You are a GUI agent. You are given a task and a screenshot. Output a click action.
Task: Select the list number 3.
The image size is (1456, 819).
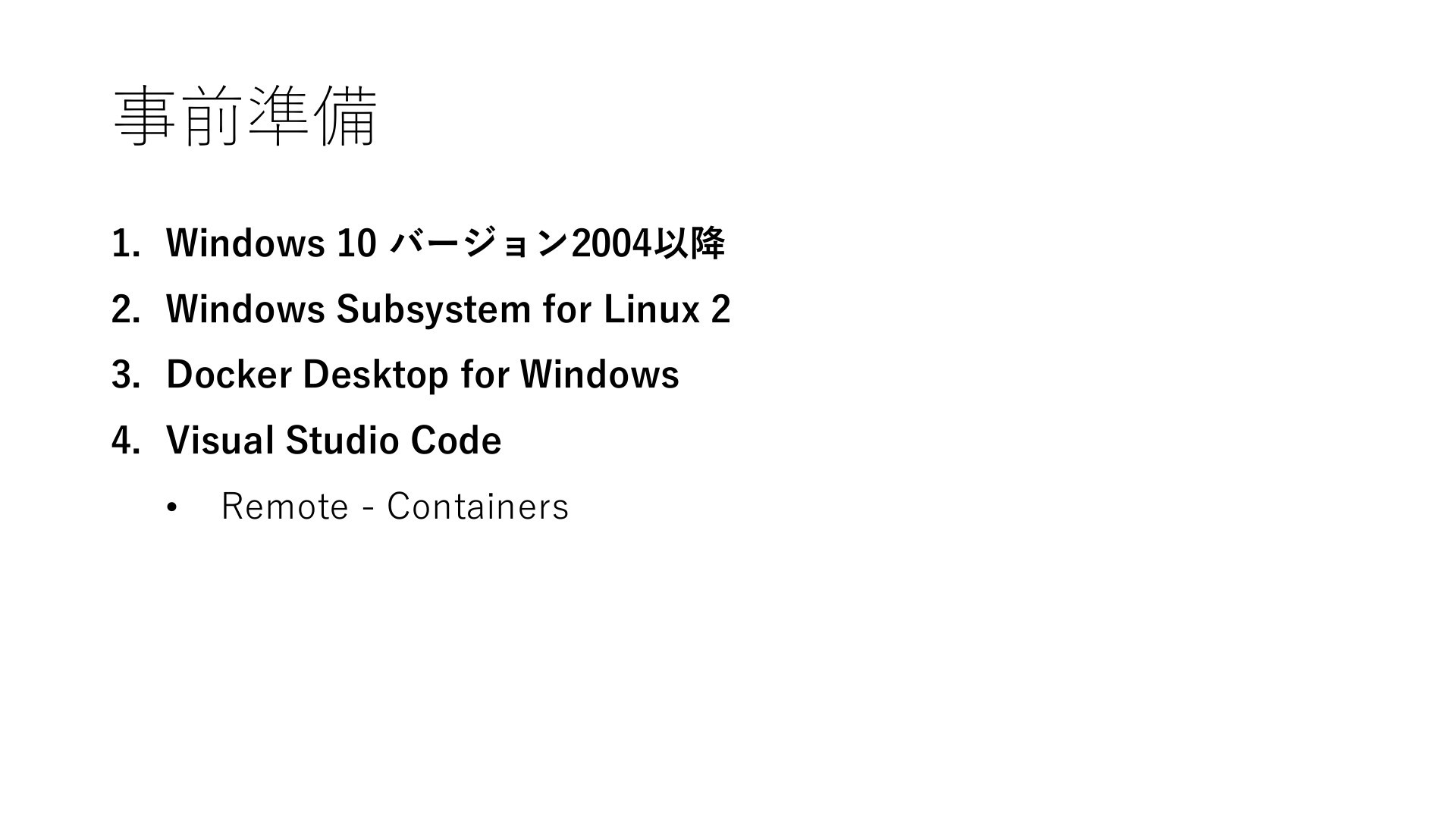(126, 375)
